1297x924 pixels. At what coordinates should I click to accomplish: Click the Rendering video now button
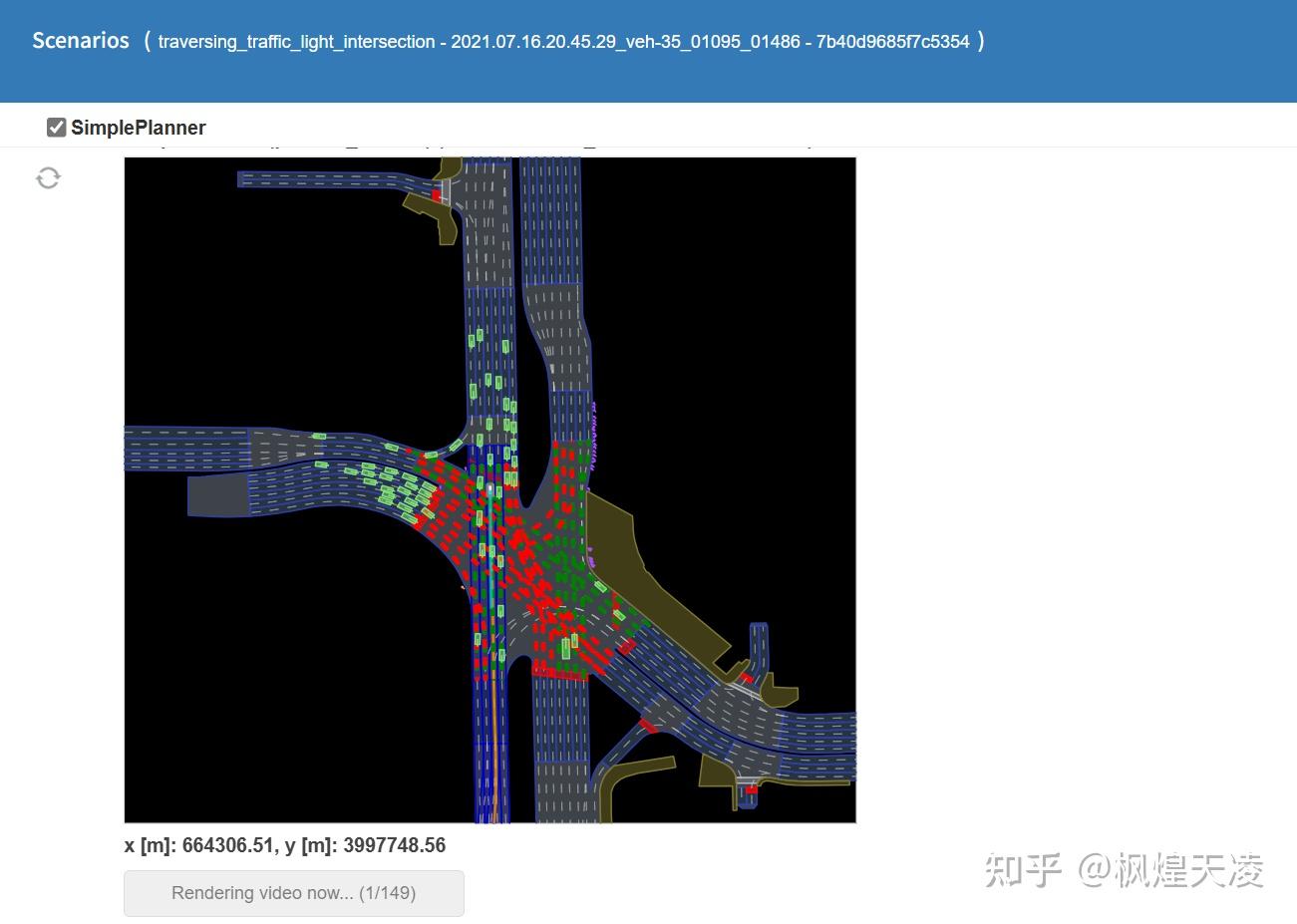click(x=294, y=893)
